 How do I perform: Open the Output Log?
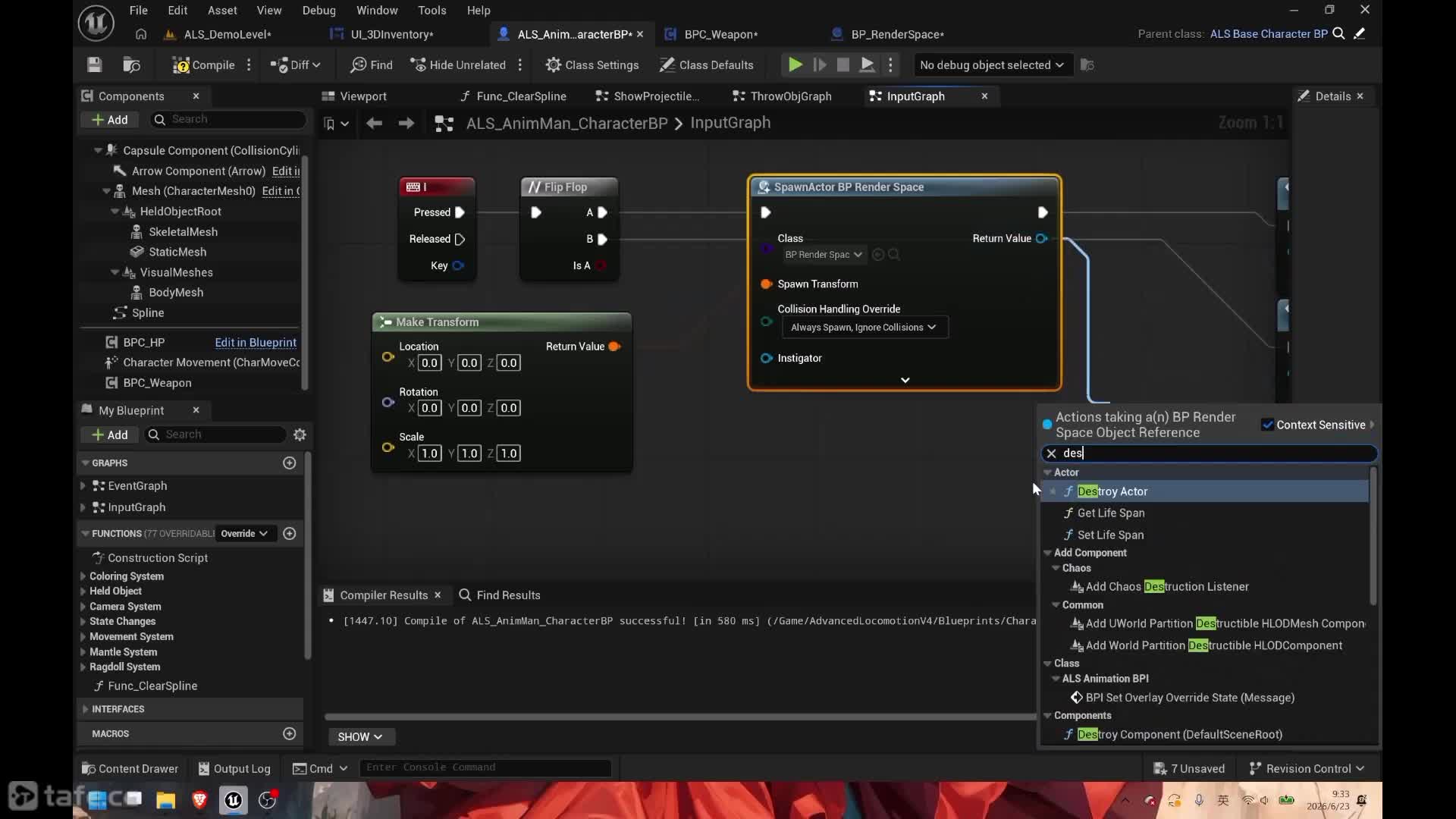[x=234, y=769]
